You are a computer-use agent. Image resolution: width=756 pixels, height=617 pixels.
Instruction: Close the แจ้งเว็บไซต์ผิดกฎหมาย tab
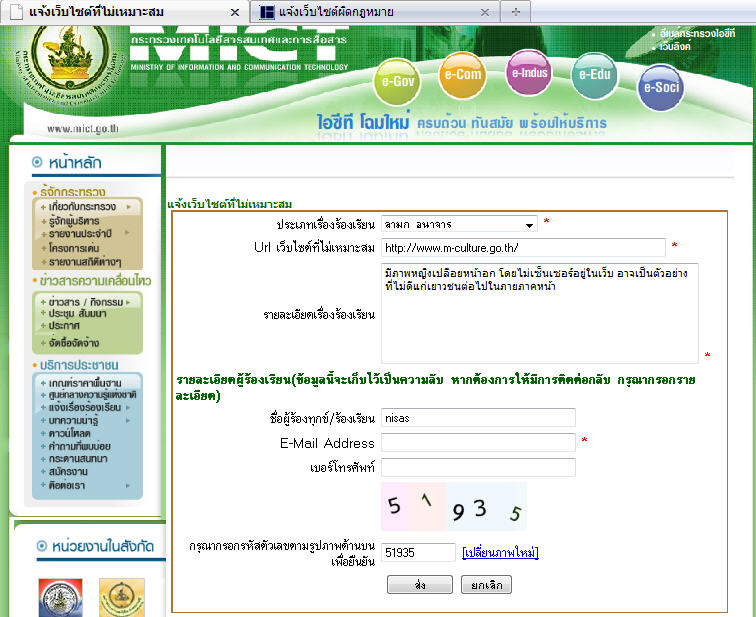coord(485,12)
